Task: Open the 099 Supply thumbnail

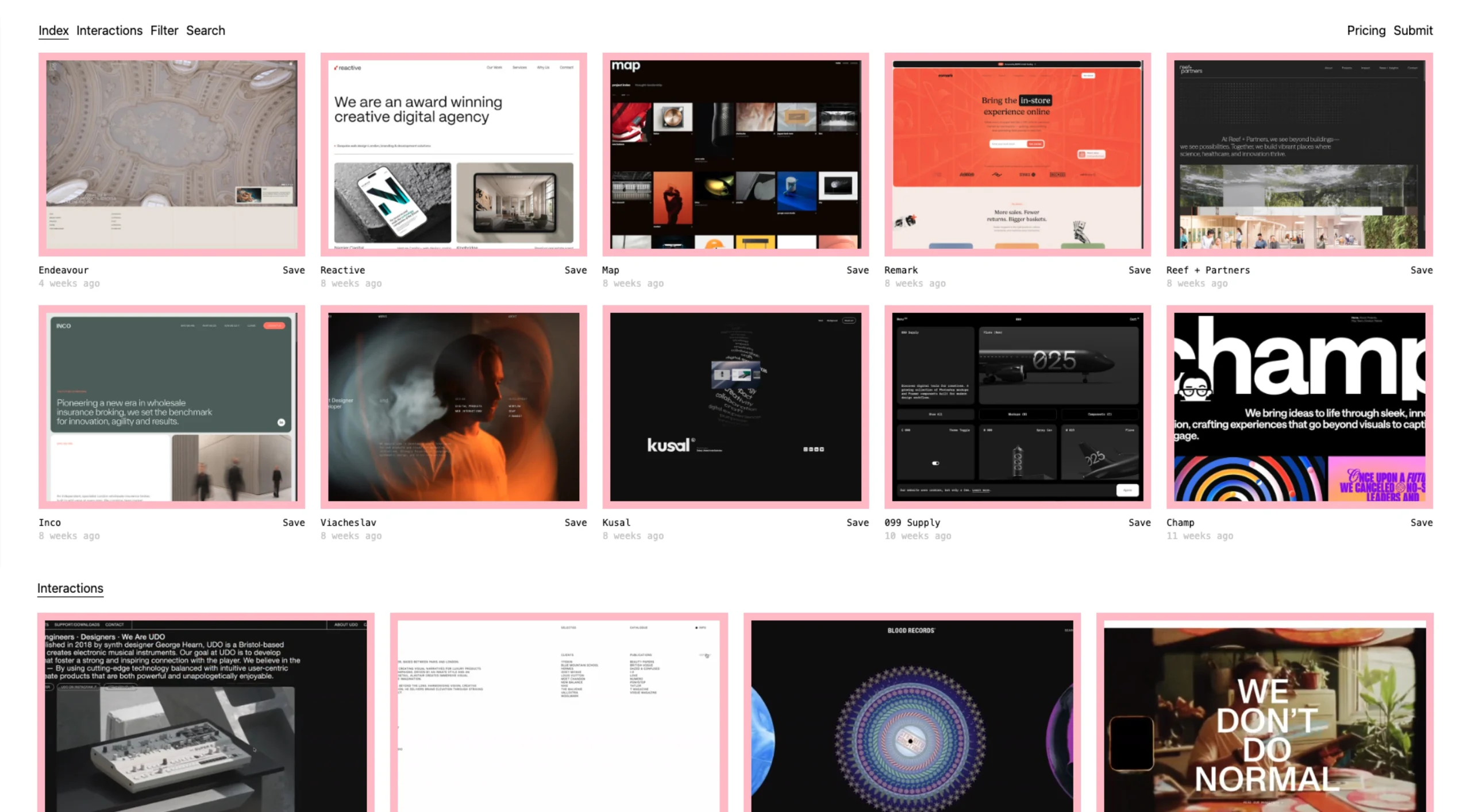Action: click(x=1017, y=407)
